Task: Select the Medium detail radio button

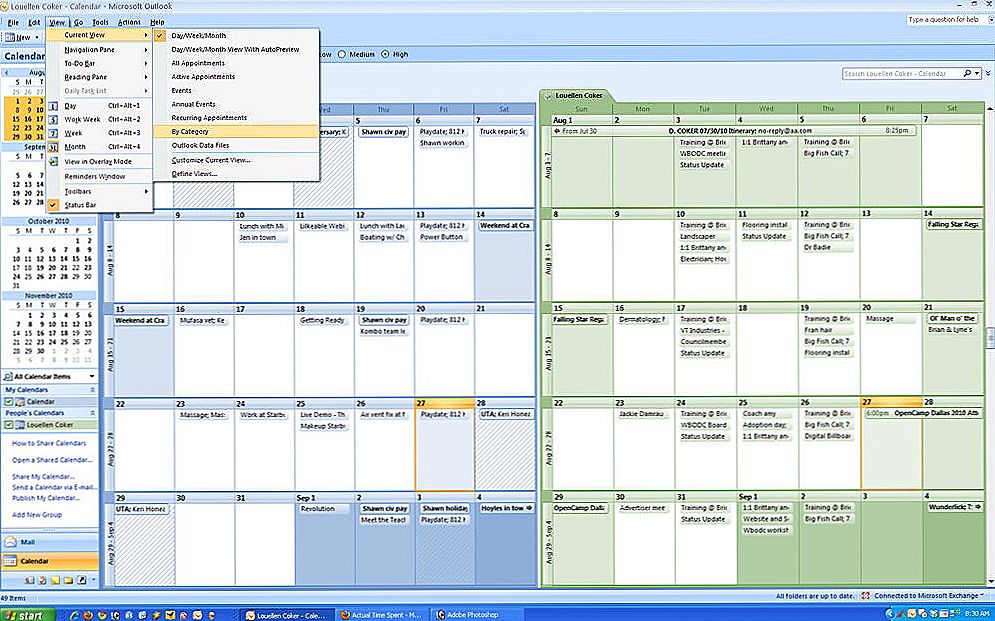Action: [x=341, y=55]
